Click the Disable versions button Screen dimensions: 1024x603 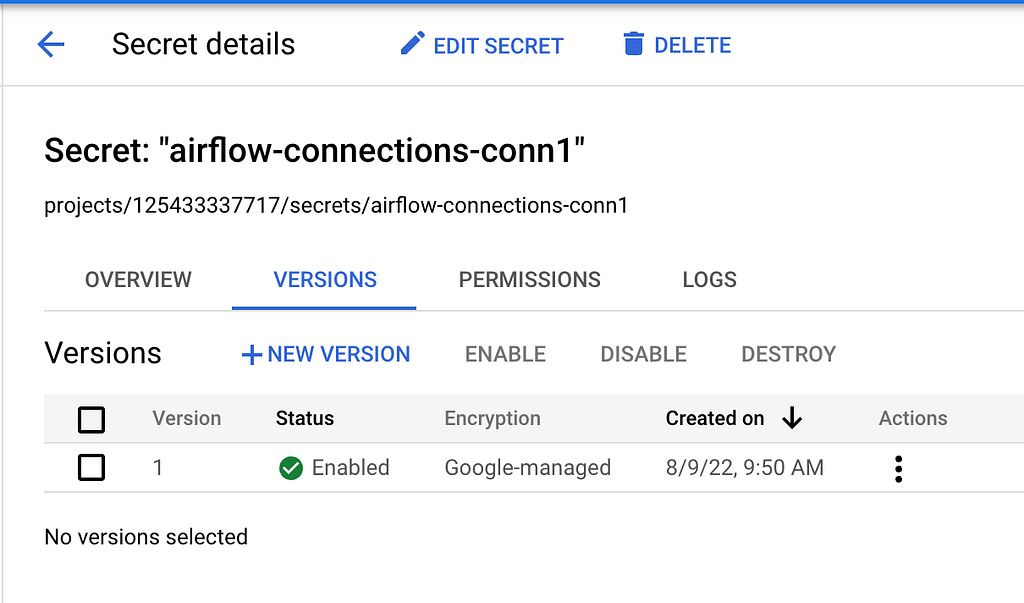(643, 354)
